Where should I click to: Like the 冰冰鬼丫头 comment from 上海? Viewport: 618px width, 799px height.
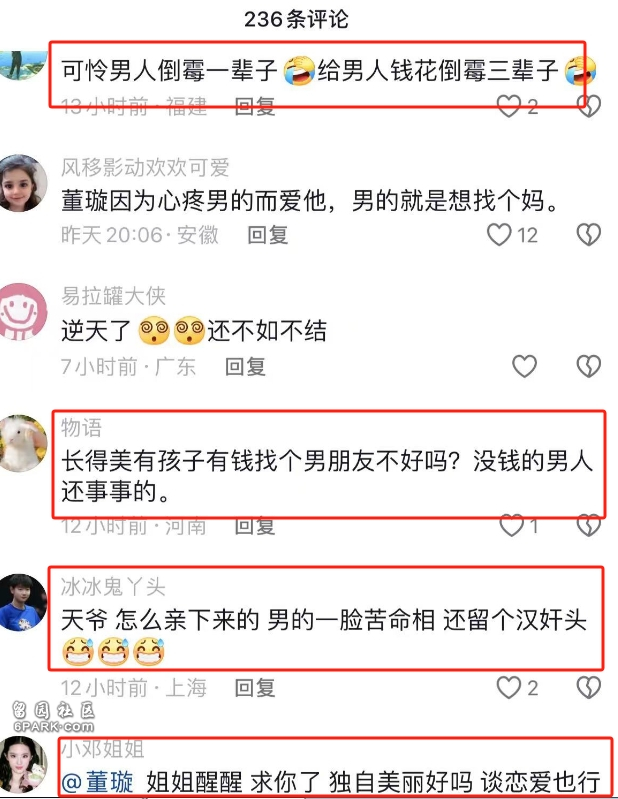(508, 687)
